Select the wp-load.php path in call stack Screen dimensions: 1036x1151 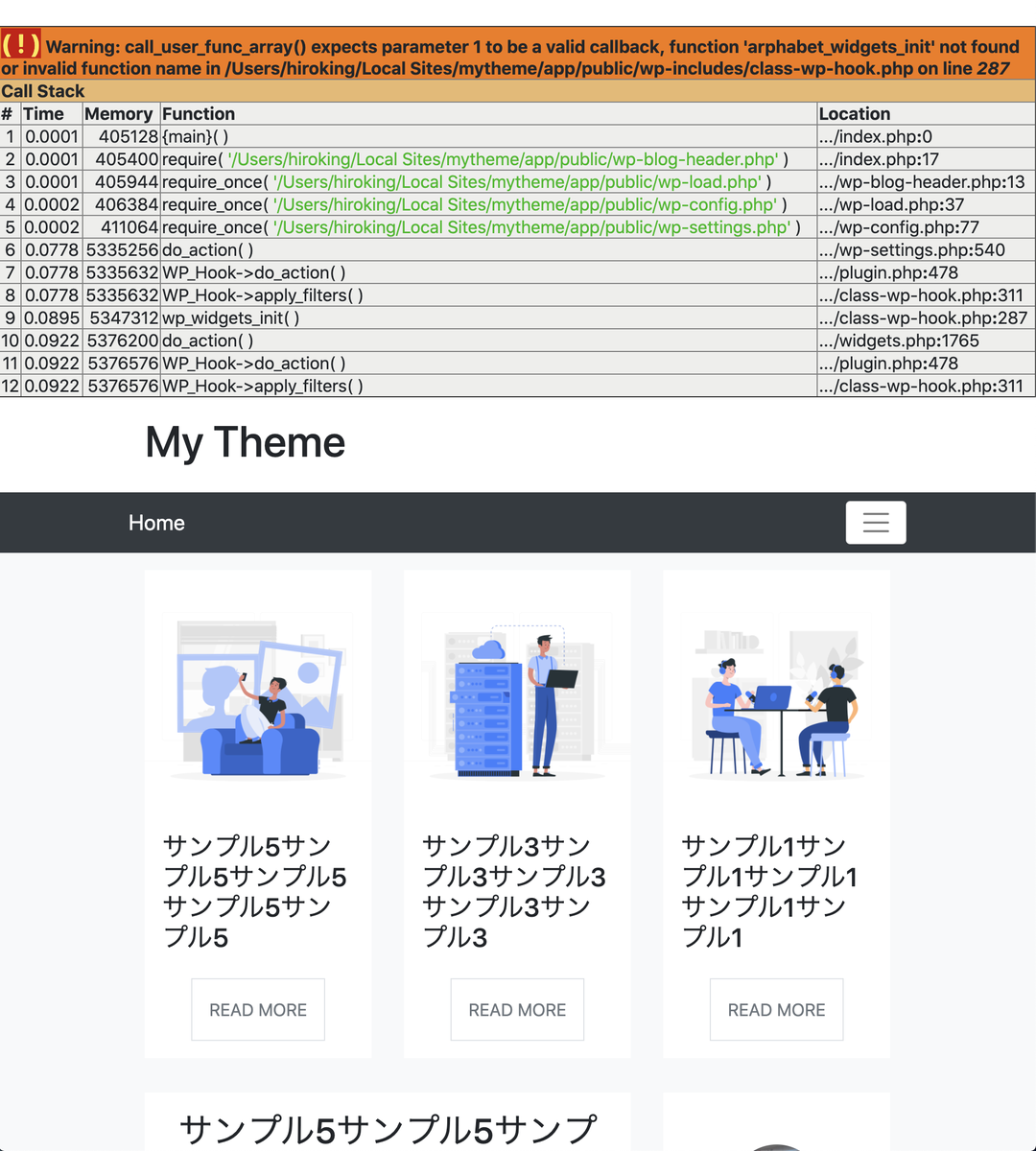[518, 182]
